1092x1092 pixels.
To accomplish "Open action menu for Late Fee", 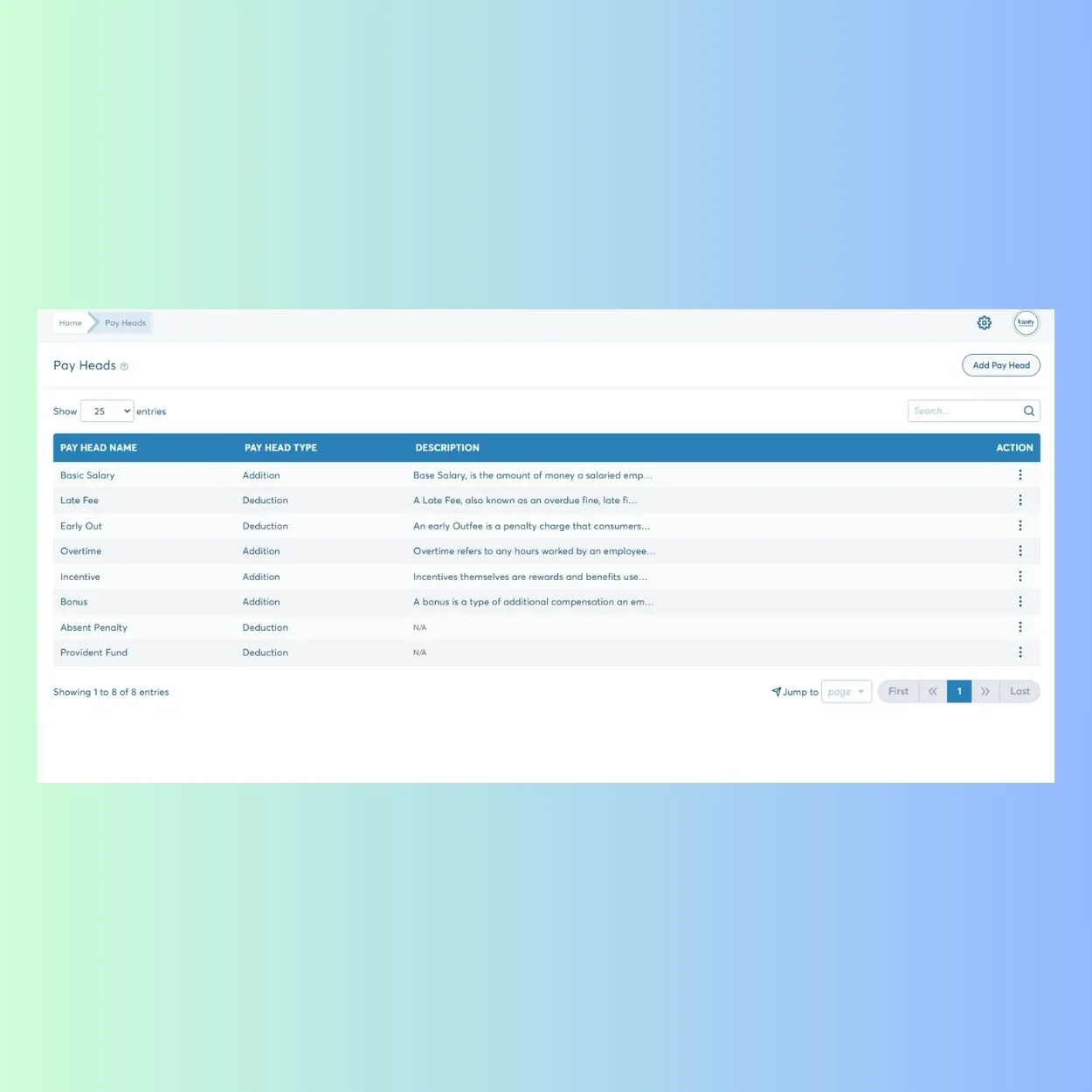I will (1019, 501).
